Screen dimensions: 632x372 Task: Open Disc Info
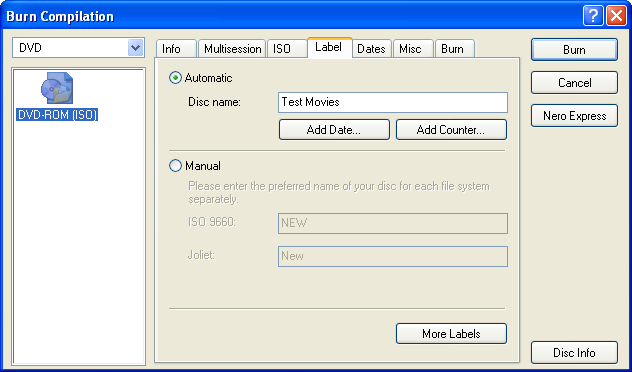pyautogui.click(x=574, y=353)
